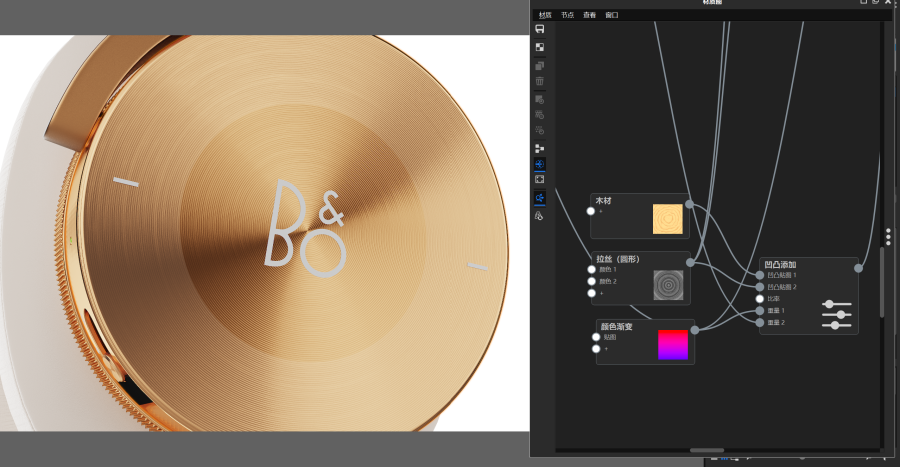The height and width of the screenshot is (467, 900).
Task: Click the 凹凸贴图 2 input socket
Action: [760, 287]
